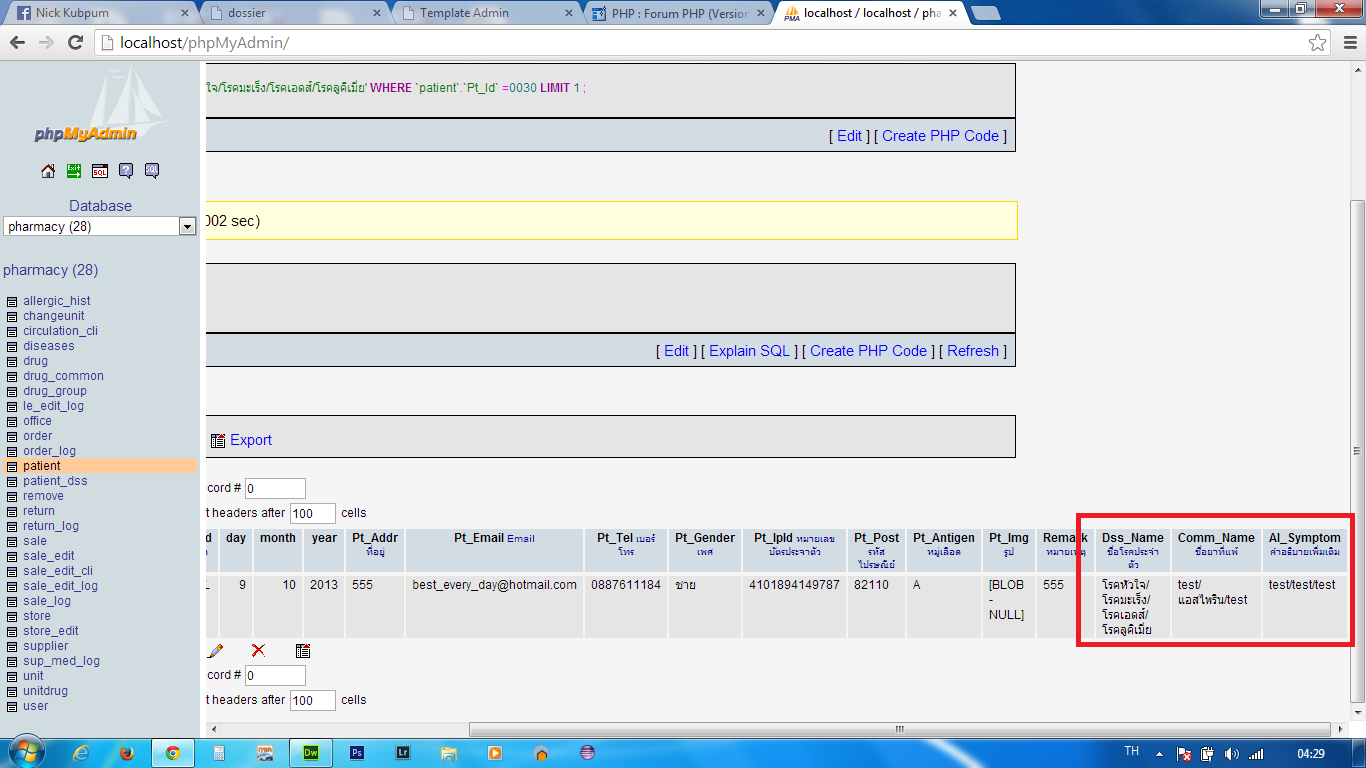Open a new browser tab
This screenshot has width=1366, height=768.
[x=986, y=13]
